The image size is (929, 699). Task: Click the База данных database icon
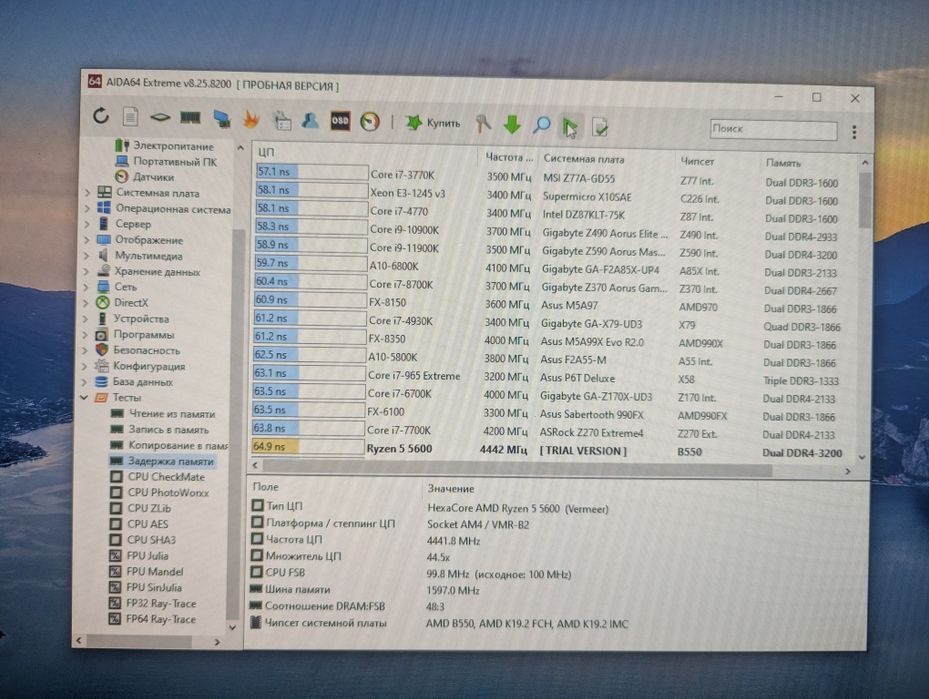point(101,381)
